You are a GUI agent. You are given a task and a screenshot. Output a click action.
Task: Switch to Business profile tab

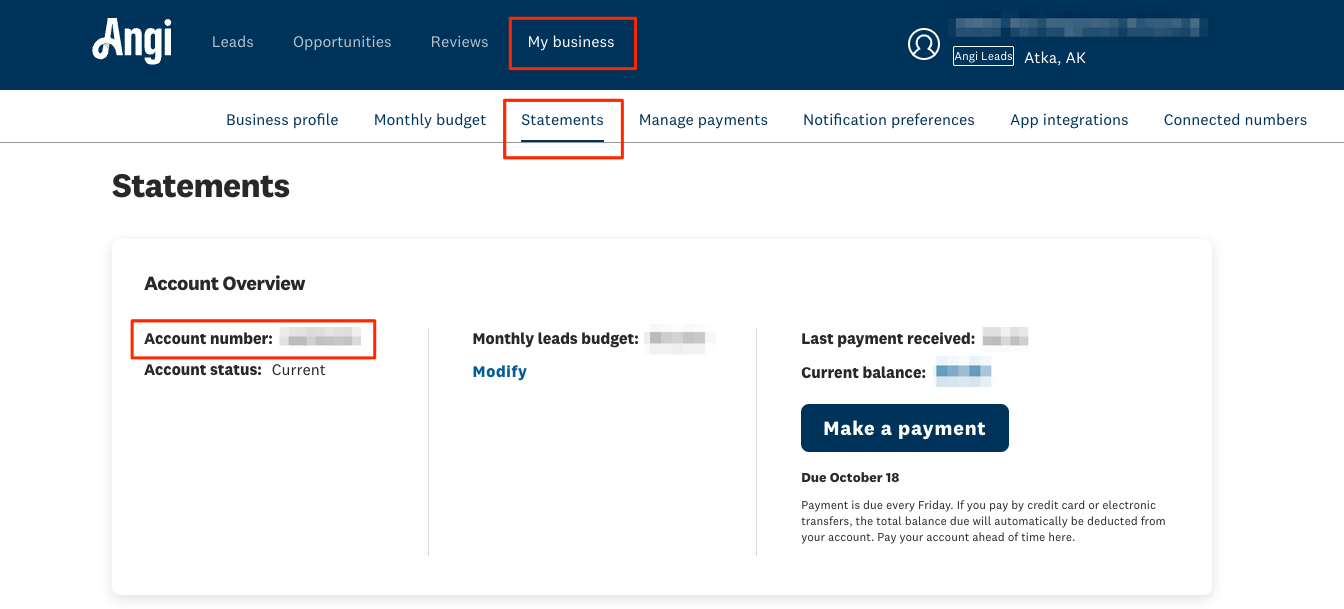pos(282,120)
